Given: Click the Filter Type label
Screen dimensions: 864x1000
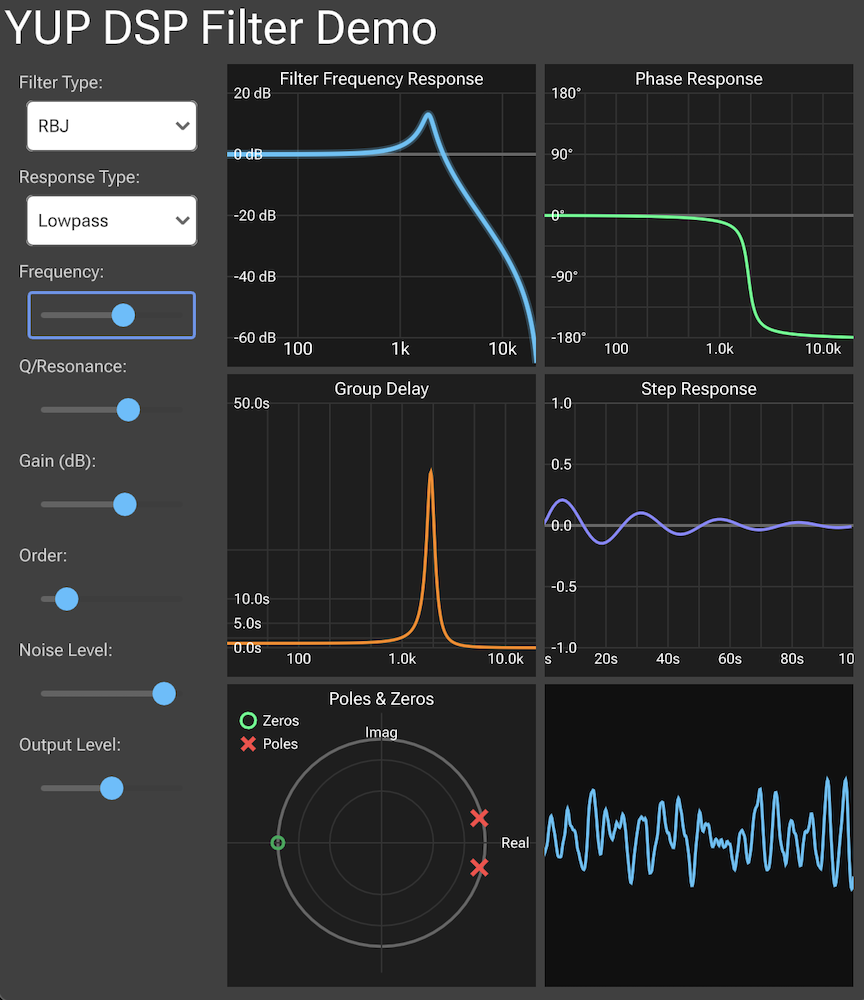Looking at the screenshot, I should point(61,83).
